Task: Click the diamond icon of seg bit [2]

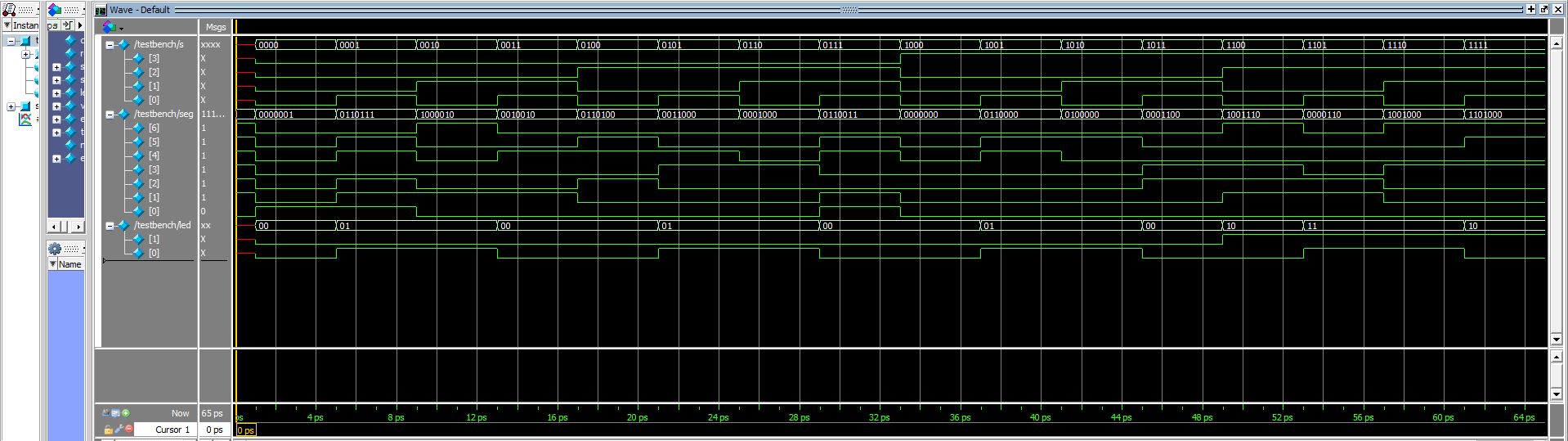Action: (x=138, y=183)
